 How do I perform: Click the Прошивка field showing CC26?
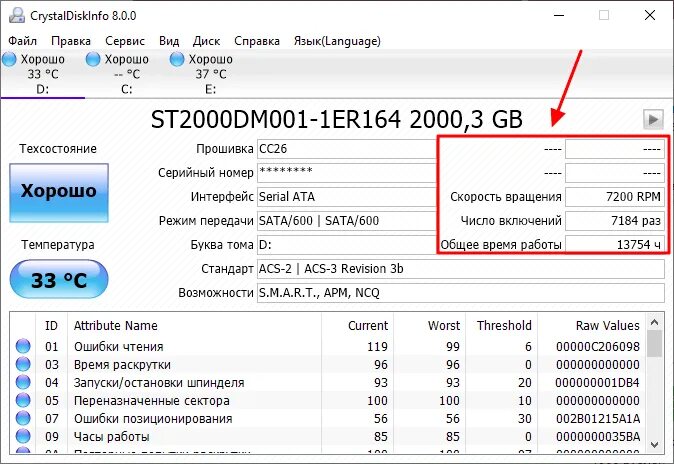click(x=346, y=149)
